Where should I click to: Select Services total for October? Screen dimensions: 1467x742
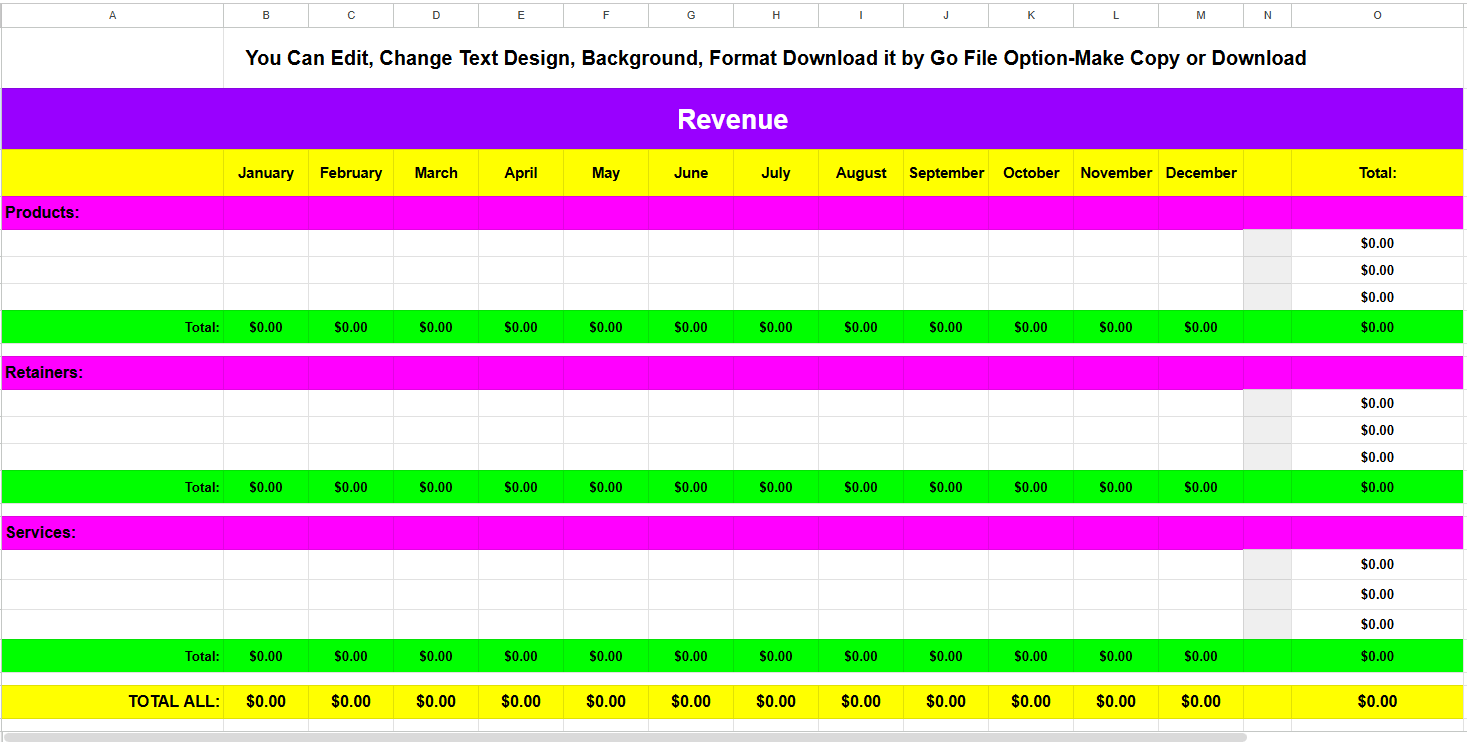click(1031, 656)
